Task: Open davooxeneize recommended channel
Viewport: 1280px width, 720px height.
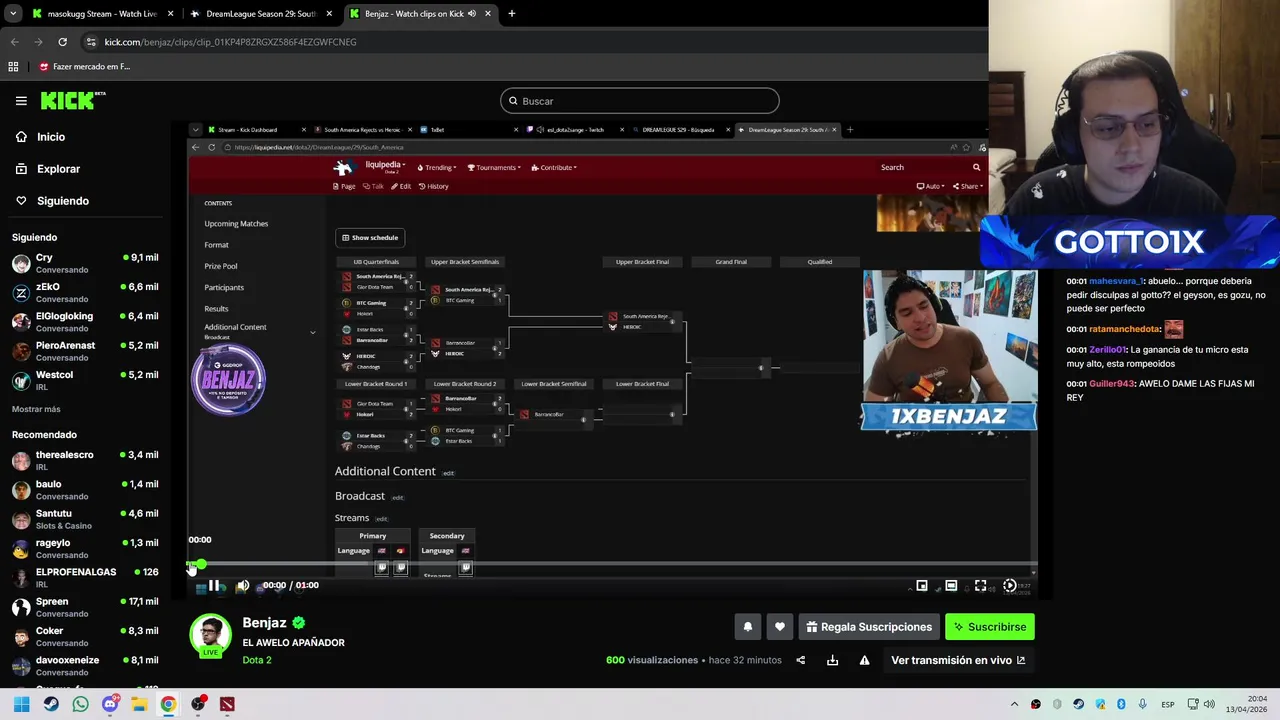Action: click(x=86, y=666)
